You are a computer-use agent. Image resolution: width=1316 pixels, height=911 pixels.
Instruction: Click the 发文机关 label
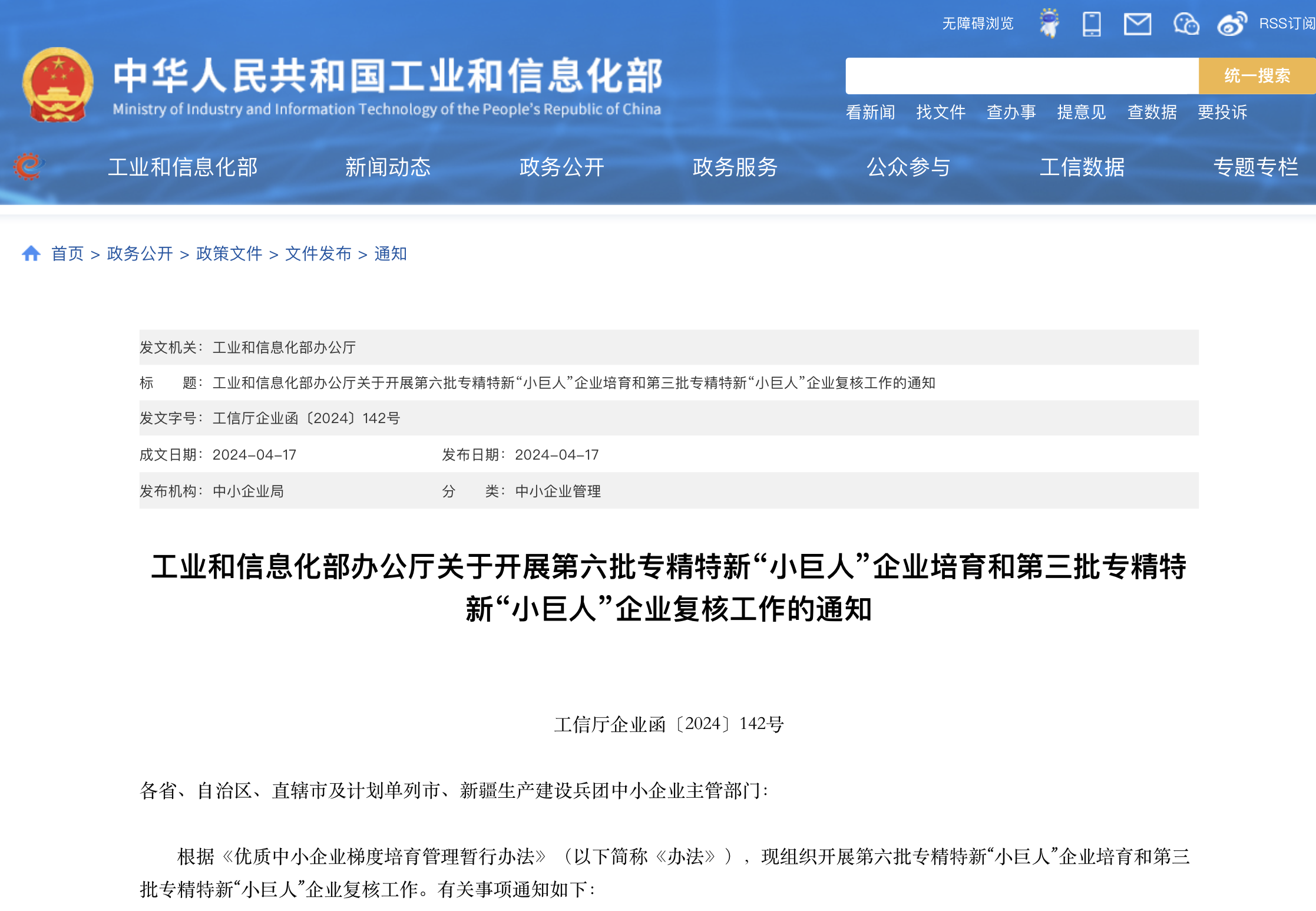[x=171, y=348]
